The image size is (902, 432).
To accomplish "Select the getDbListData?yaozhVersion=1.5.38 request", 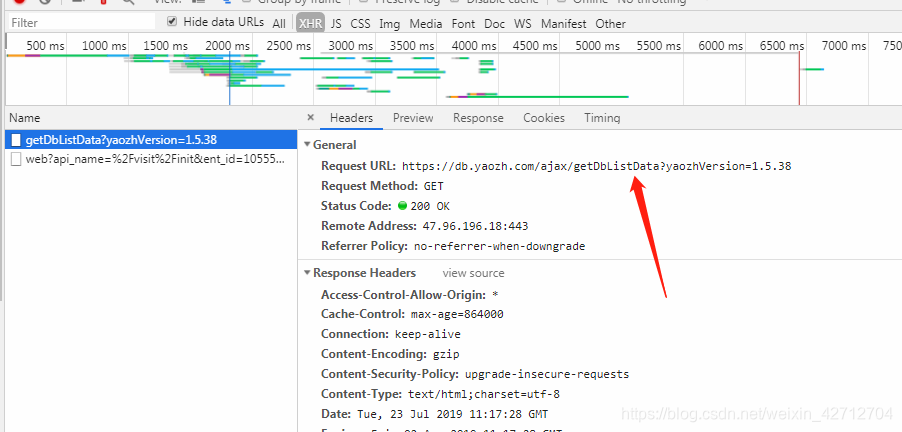I will (x=151, y=140).
